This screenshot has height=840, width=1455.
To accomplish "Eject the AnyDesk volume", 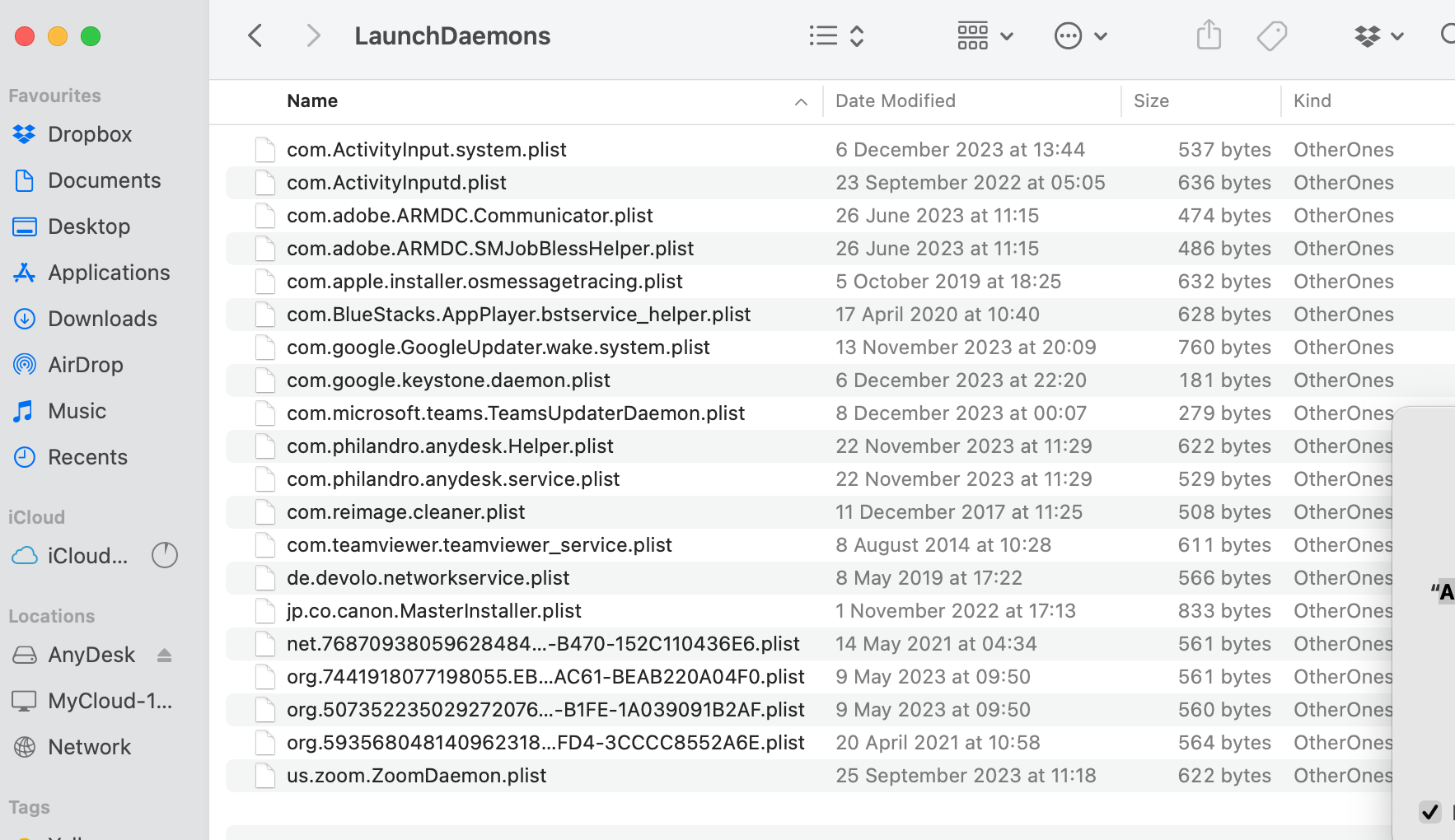I will tap(165, 655).
